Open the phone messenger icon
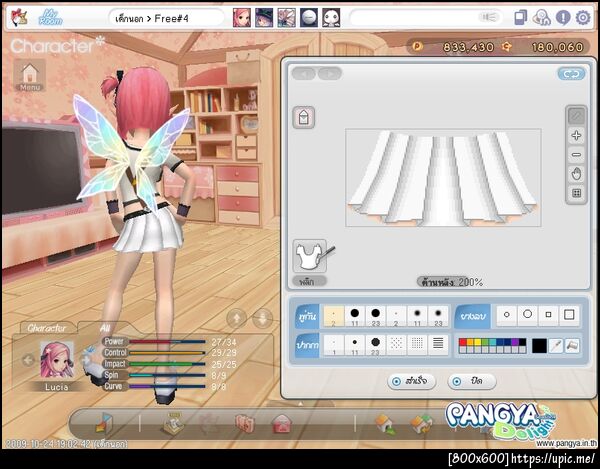The image size is (600, 469). point(520,18)
